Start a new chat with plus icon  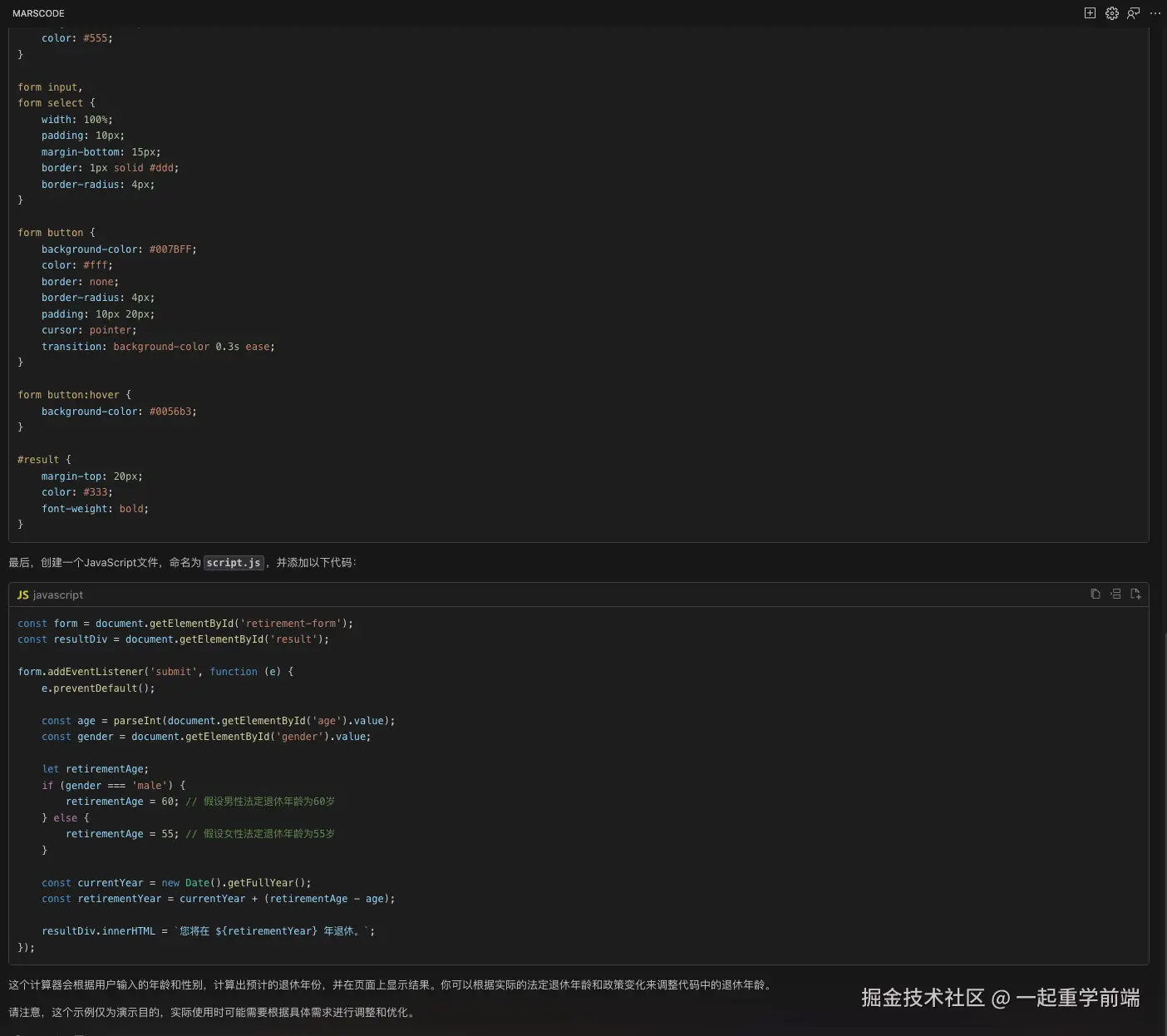pyautogui.click(x=1090, y=13)
